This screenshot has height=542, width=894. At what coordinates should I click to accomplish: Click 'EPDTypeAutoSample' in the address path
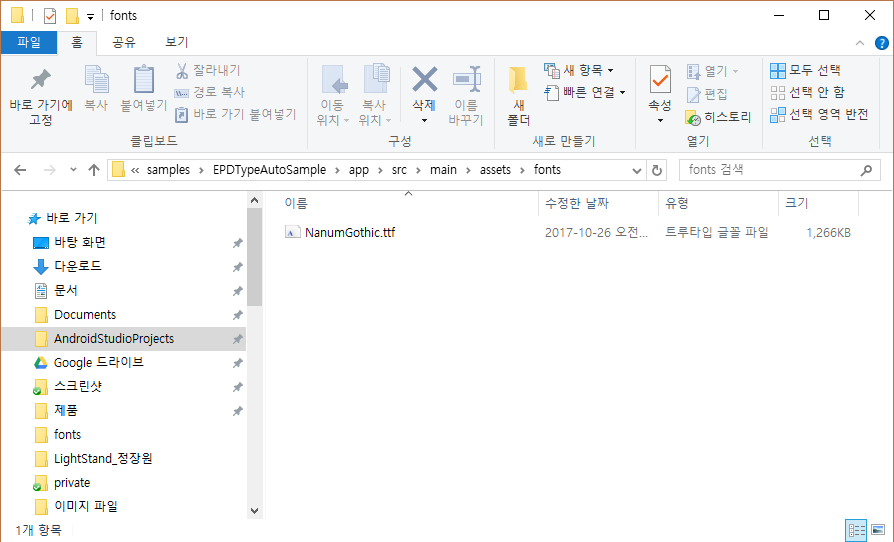click(270, 170)
